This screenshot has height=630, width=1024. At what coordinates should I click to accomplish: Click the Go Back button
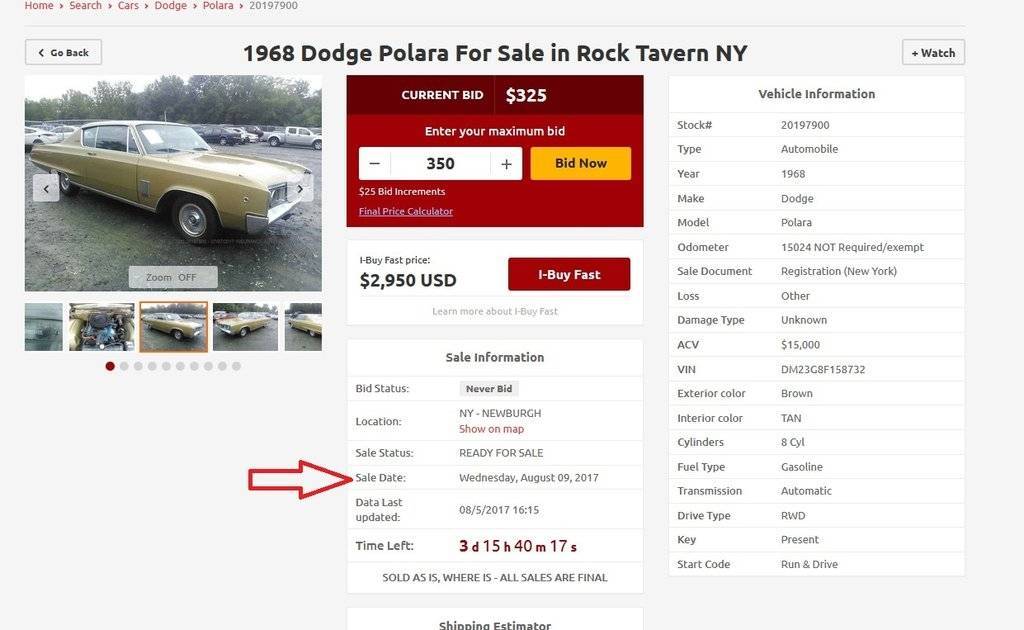pyautogui.click(x=63, y=53)
